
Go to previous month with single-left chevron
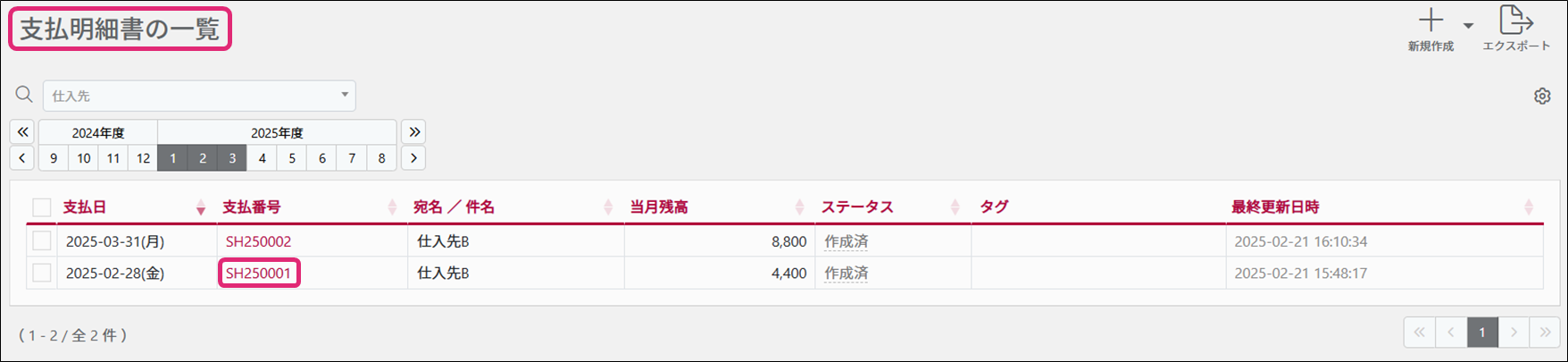click(23, 158)
